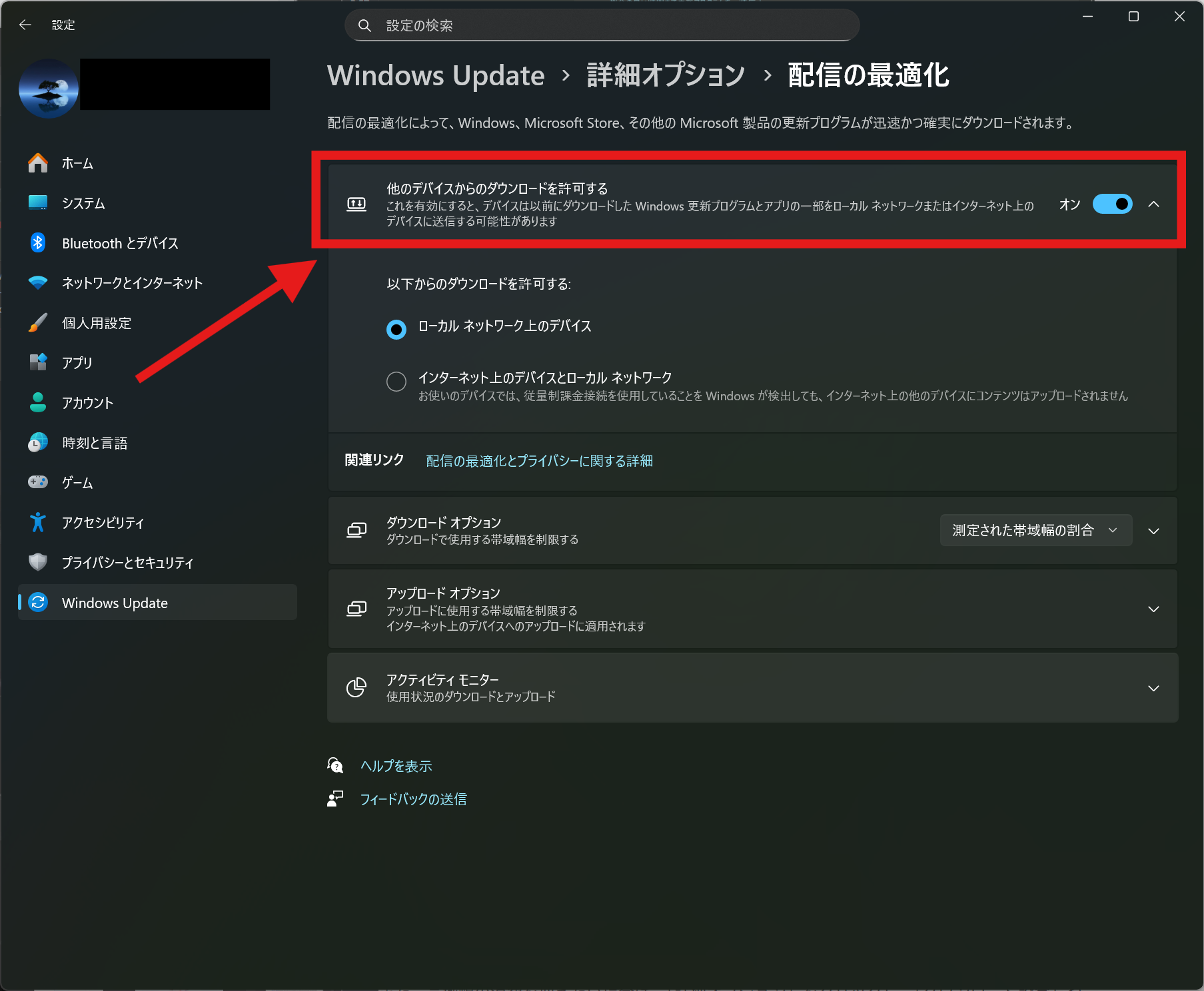The image size is (1204, 991).
Task: Click フィードバックの送信 link
Action: coord(413,799)
